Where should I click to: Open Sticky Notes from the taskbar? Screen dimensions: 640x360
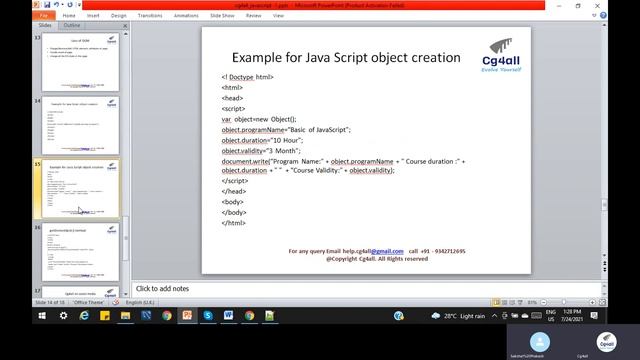105,316
